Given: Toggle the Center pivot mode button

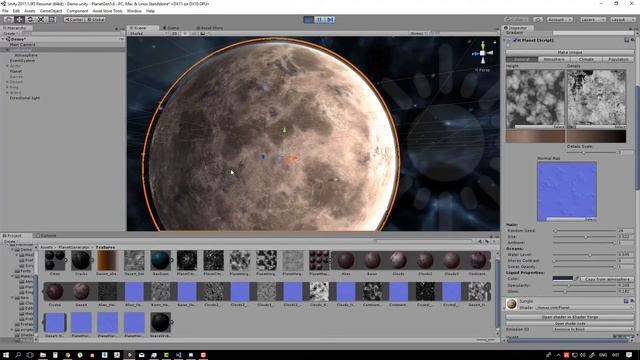Looking at the screenshot, I should (x=74, y=19).
